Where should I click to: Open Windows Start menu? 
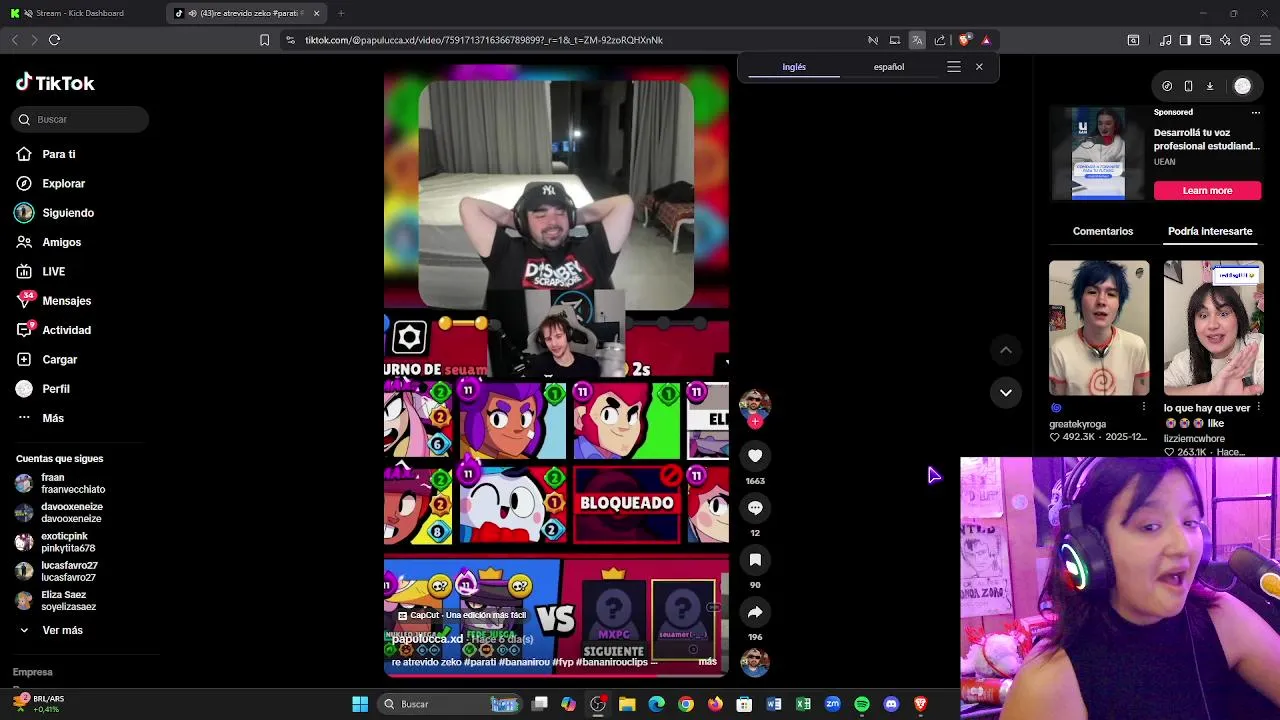pyautogui.click(x=360, y=704)
